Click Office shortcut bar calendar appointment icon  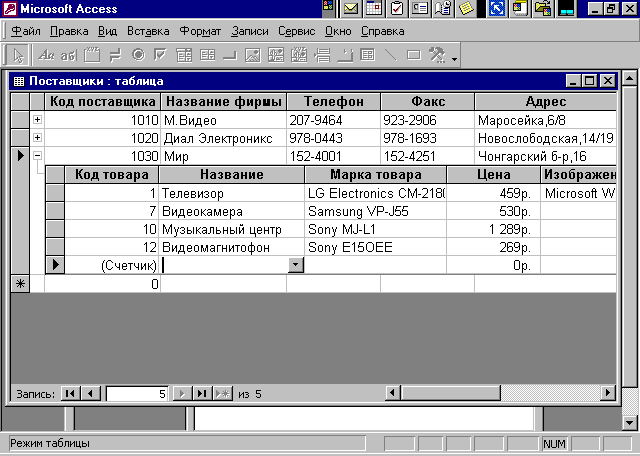[374, 9]
